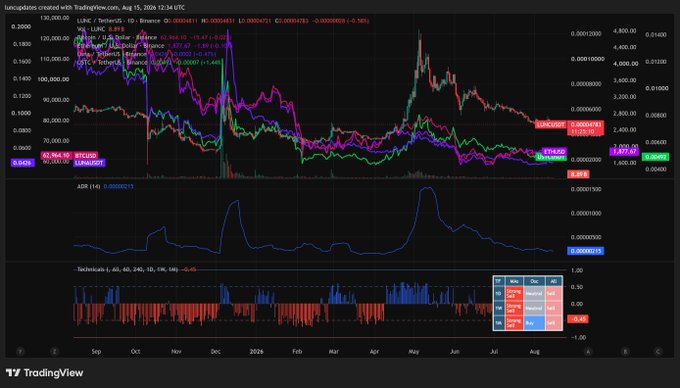
Task: Click the Sell cell in the 1D row
Action: [x=553, y=293]
